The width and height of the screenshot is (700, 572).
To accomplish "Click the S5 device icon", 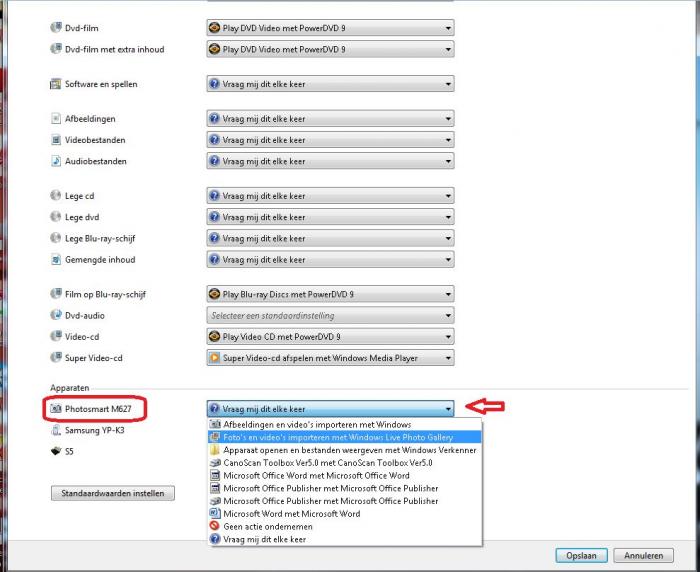I will (x=56, y=451).
